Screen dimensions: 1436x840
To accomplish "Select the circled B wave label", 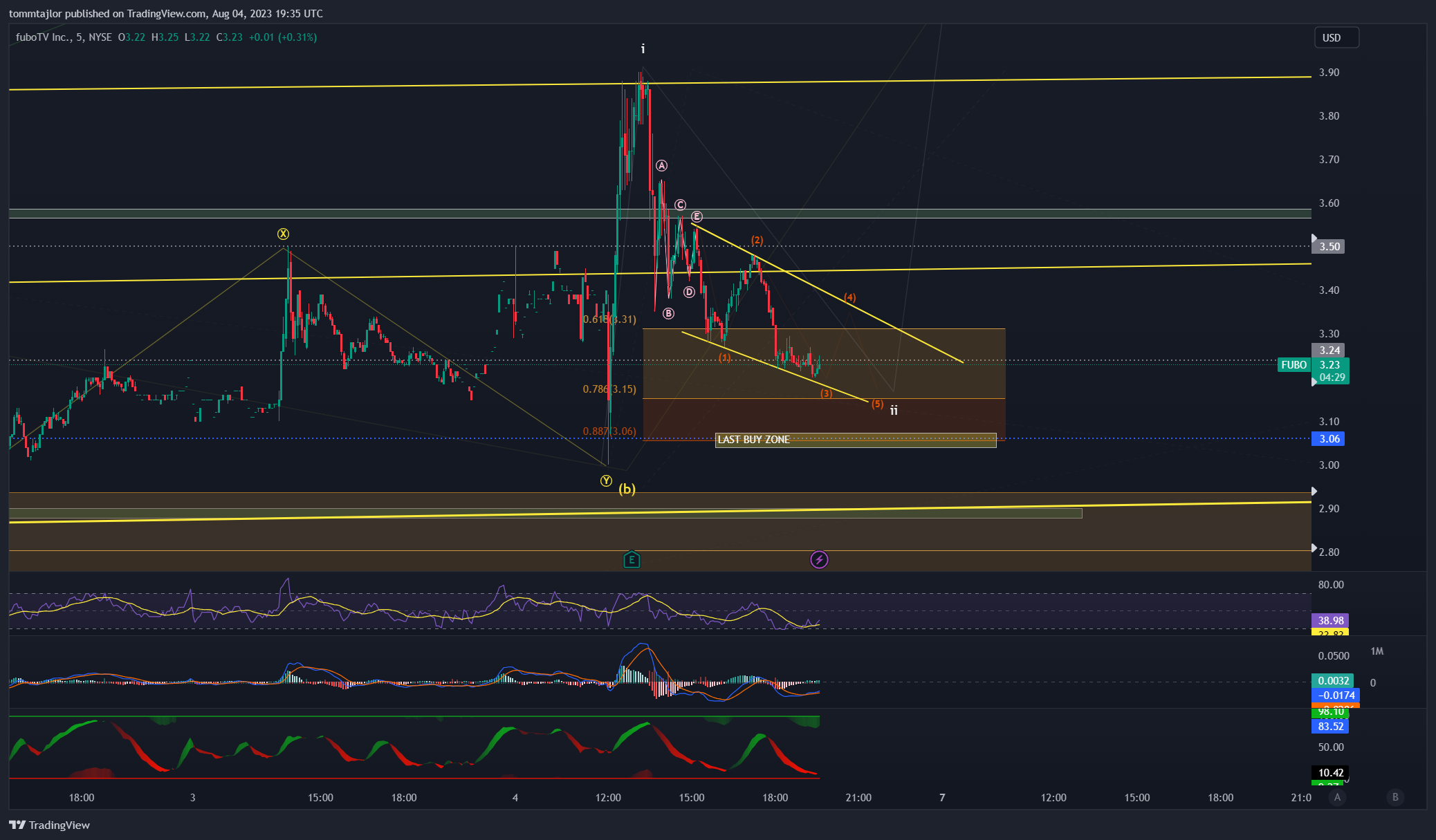I will [x=668, y=313].
